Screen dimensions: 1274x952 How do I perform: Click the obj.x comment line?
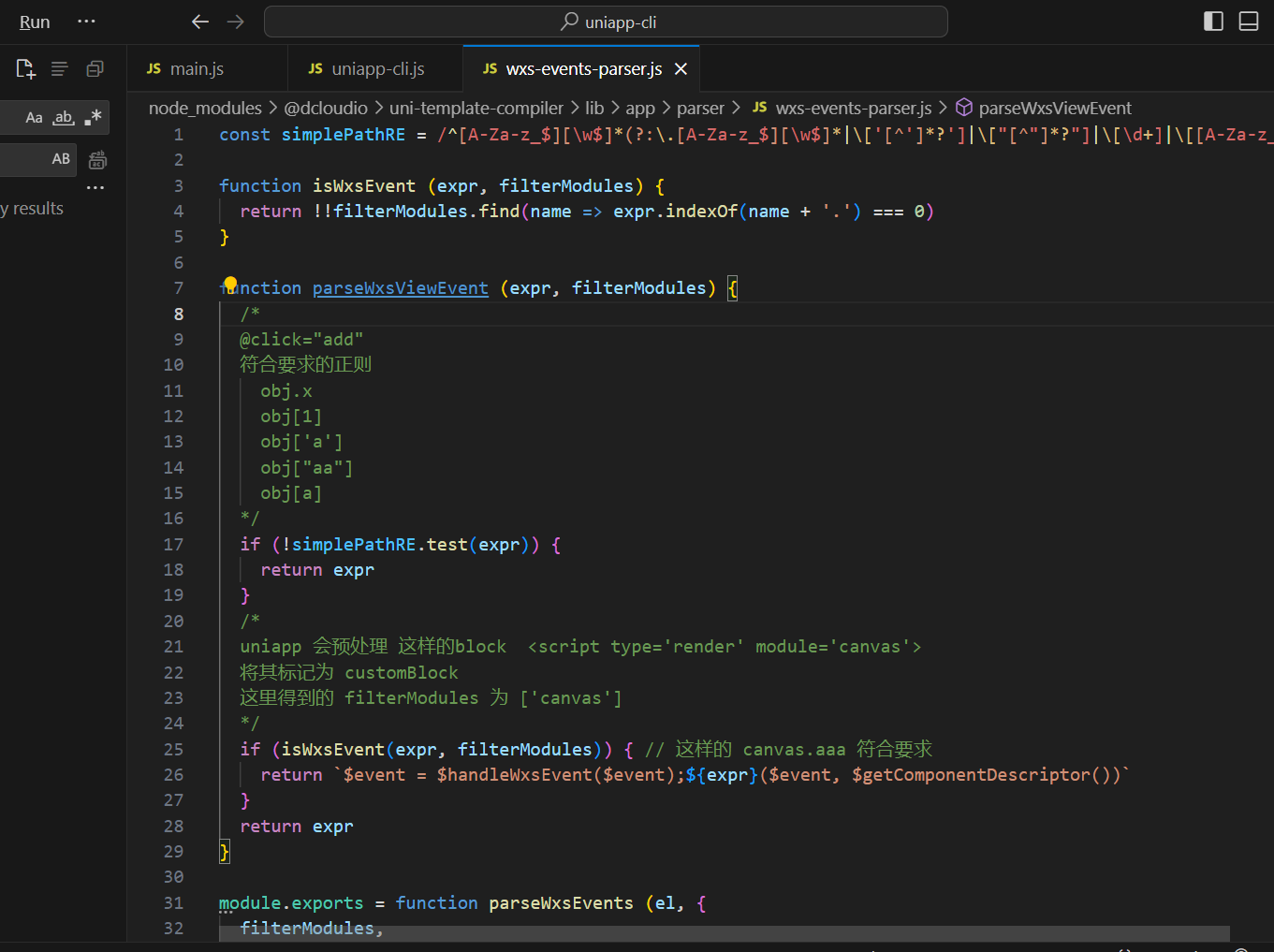point(286,391)
